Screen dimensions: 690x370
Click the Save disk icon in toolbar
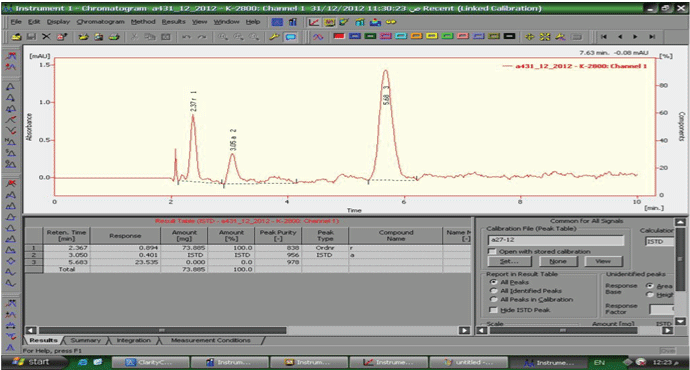pyautogui.click(x=31, y=37)
